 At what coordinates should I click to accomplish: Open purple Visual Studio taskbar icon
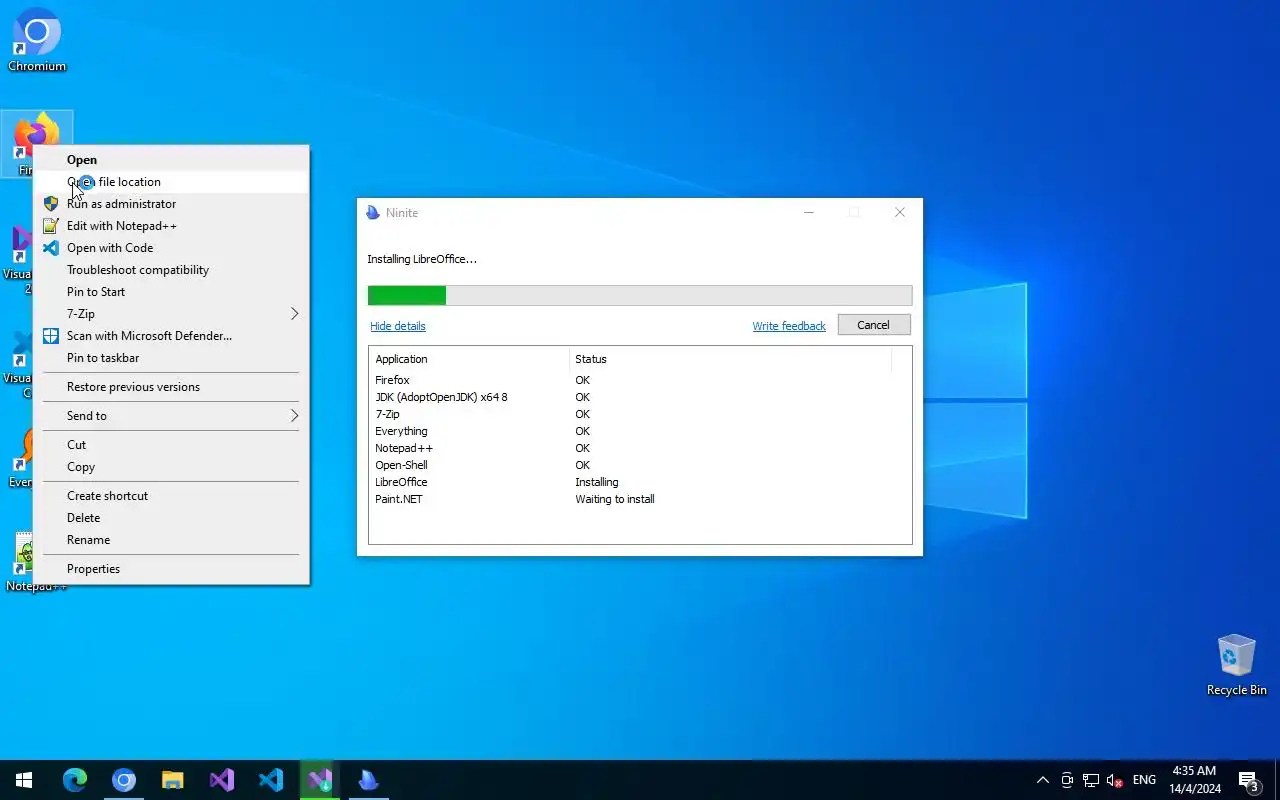222,780
